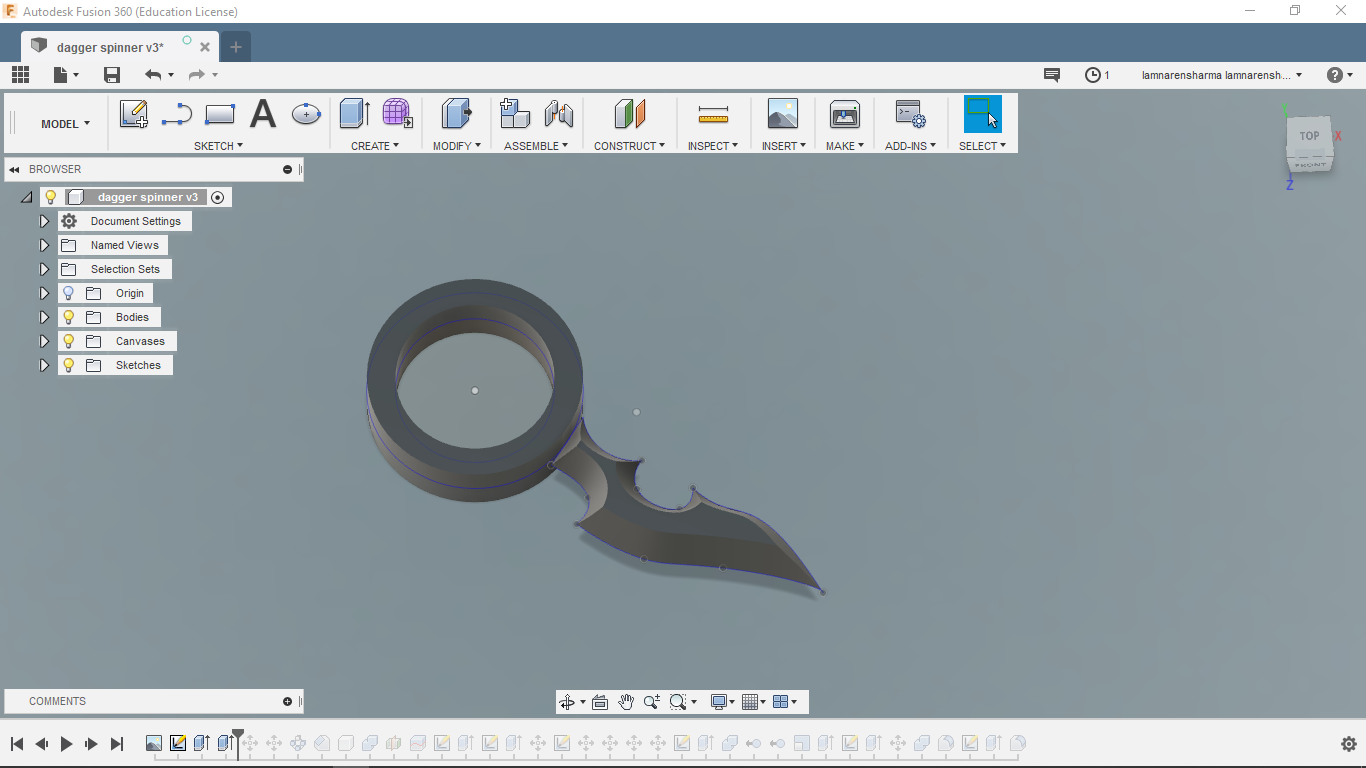1366x768 pixels.
Task: Click the Look At tool
Action: [600, 702]
